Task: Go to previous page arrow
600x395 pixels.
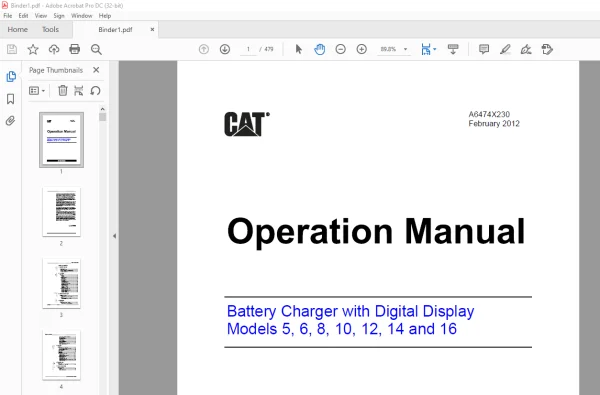Action: tap(204, 49)
